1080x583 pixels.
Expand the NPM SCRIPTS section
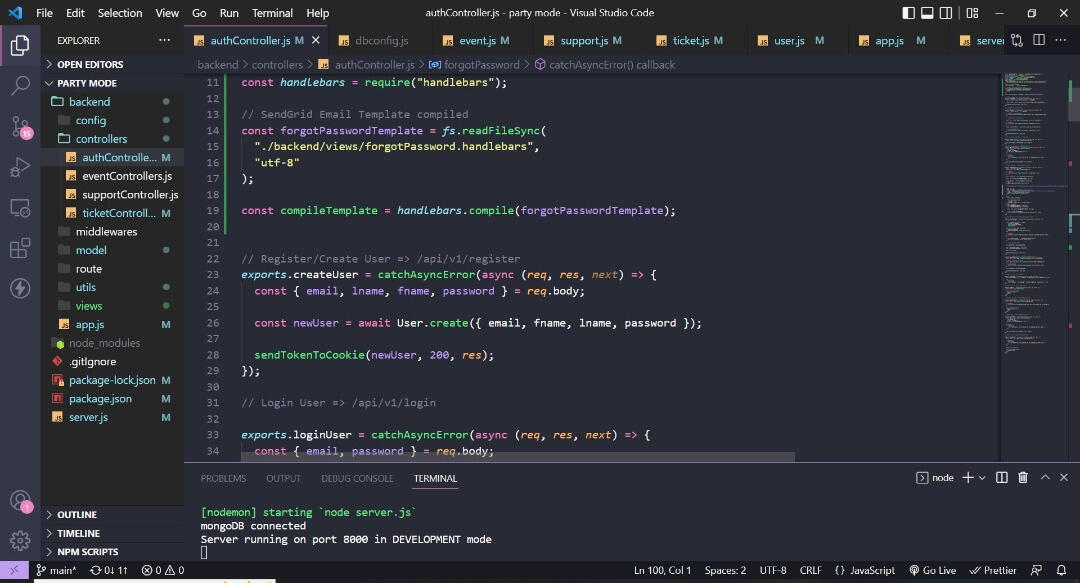click(88, 552)
